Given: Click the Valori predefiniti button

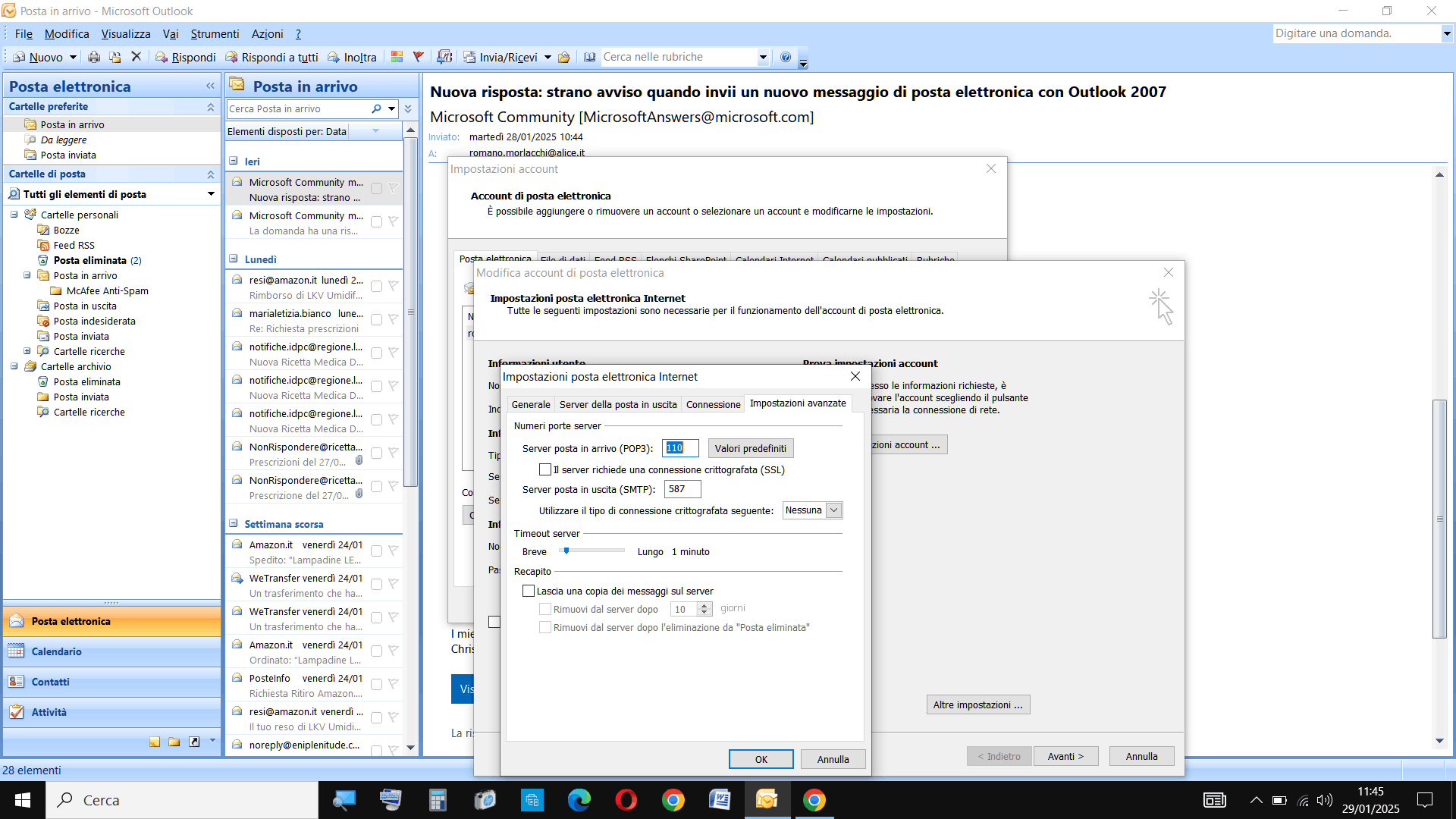Looking at the screenshot, I should (750, 448).
